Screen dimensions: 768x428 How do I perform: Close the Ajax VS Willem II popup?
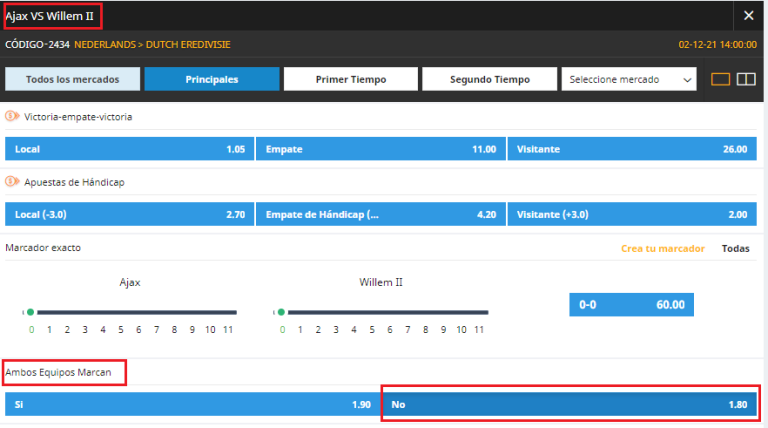point(748,16)
